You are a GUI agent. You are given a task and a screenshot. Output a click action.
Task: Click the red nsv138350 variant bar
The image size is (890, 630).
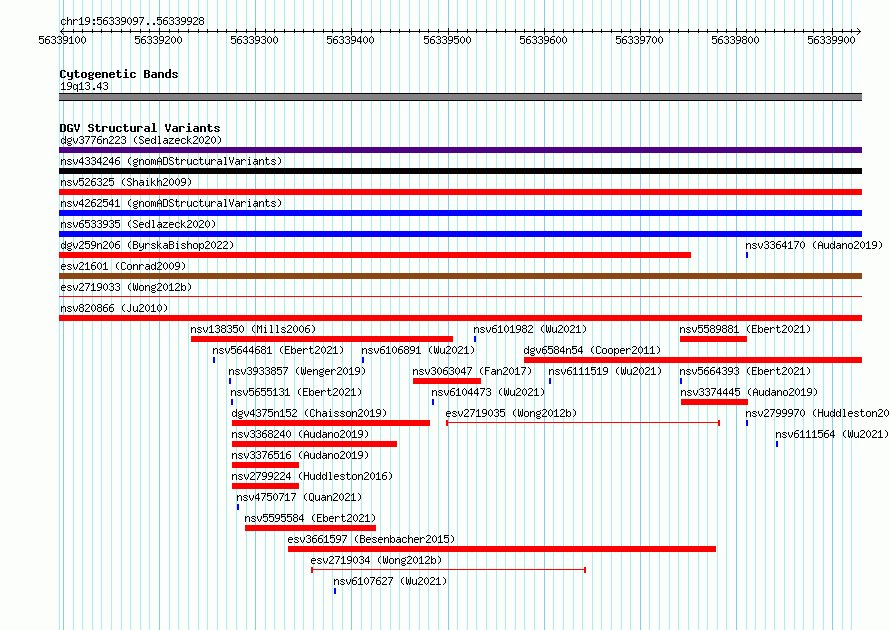point(322,339)
